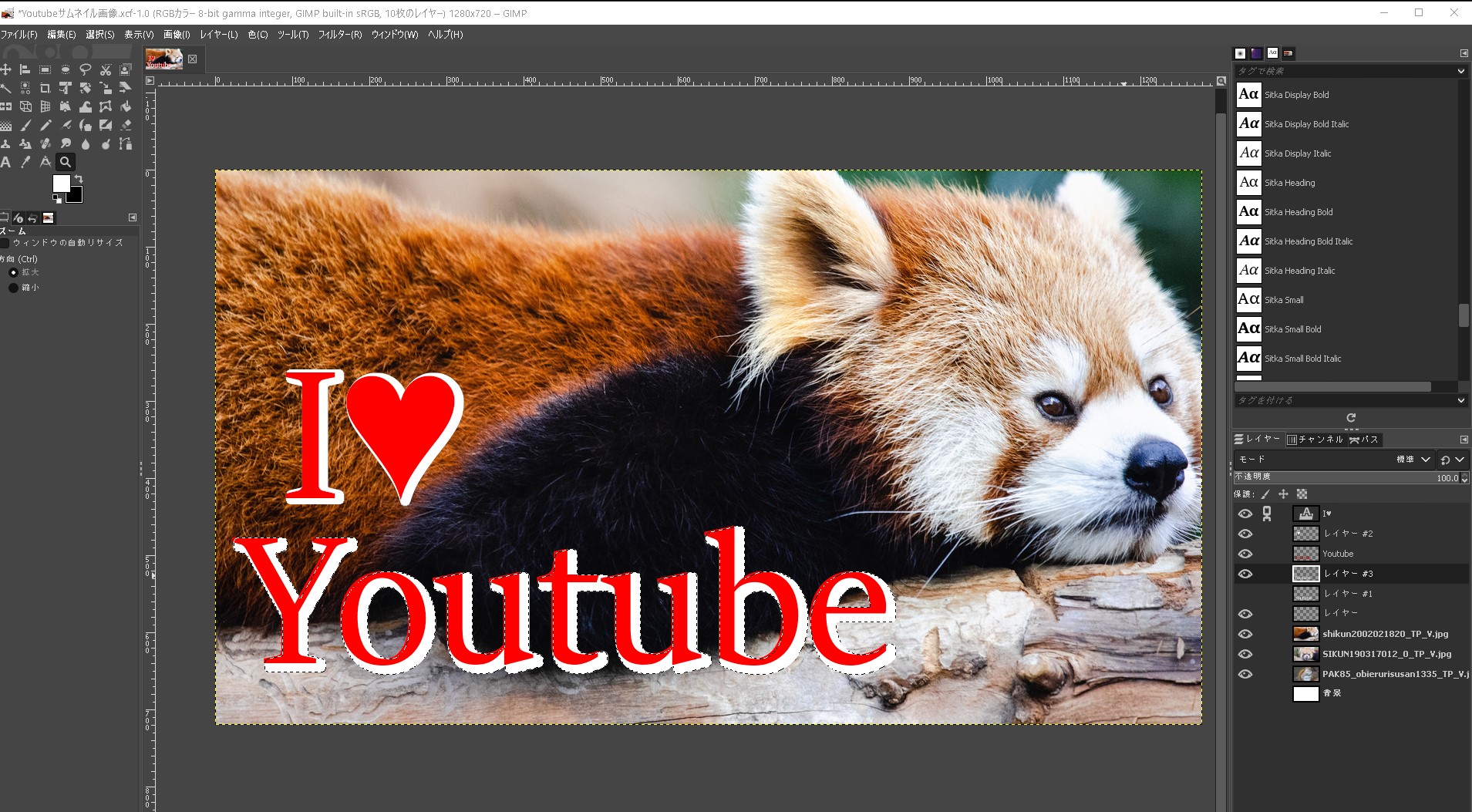Image resolution: width=1472 pixels, height=812 pixels.
Task: Hide the レイヤー #2 layer
Action: [1245, 534]
